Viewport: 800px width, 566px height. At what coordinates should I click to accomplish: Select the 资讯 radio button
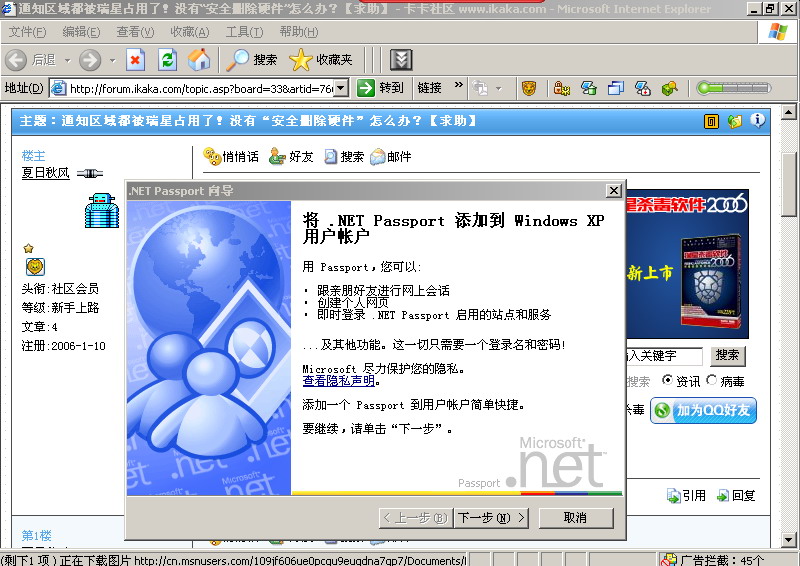pyautogui.click(x=667, y=380)
